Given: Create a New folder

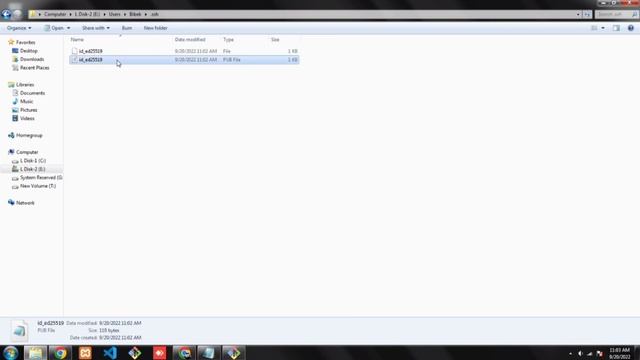Looking at the screenshot, I should click(x=156, y=28).
